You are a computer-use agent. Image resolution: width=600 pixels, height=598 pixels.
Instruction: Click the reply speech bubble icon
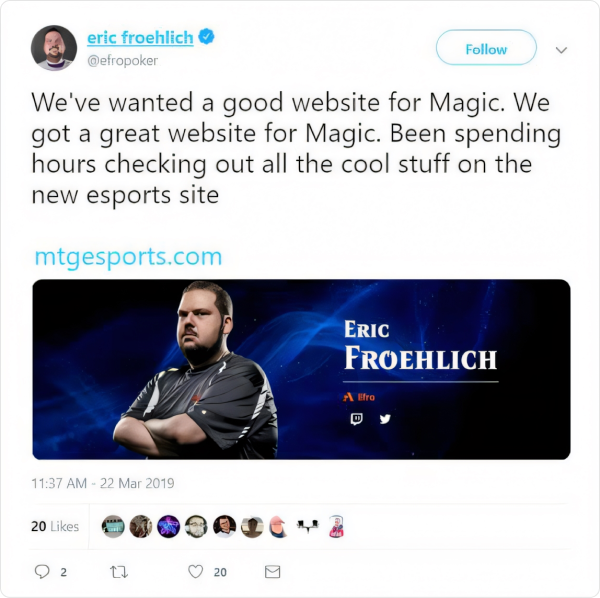tap(42, 572)
